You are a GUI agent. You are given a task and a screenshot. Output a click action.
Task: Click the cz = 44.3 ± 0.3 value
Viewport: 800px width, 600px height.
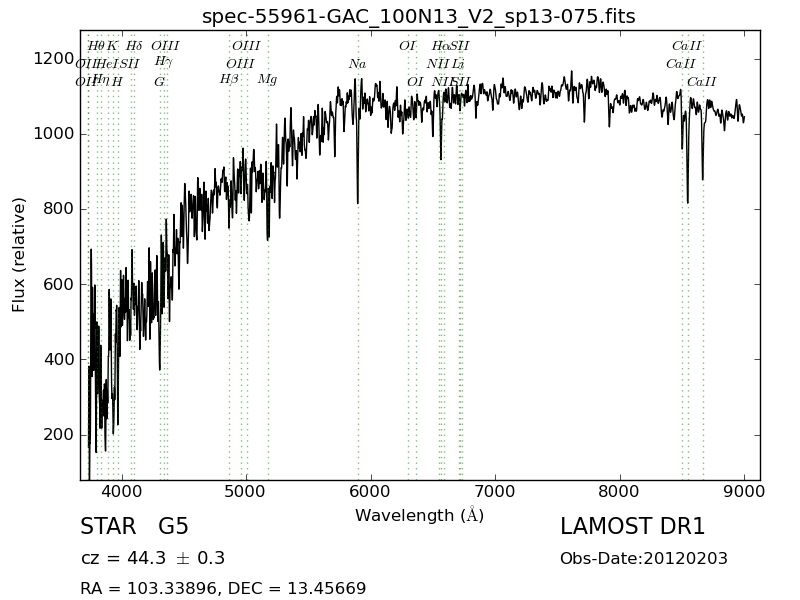pyautogui.click(x=153, y=558)
